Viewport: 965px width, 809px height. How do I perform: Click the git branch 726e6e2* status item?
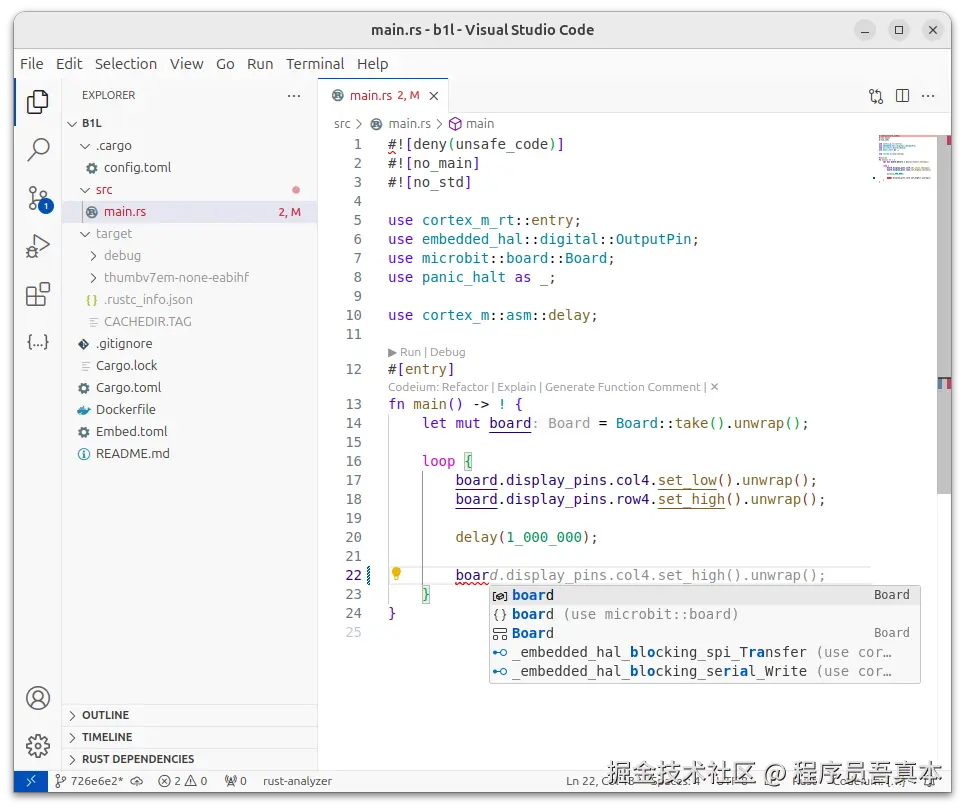coord(89,781)
